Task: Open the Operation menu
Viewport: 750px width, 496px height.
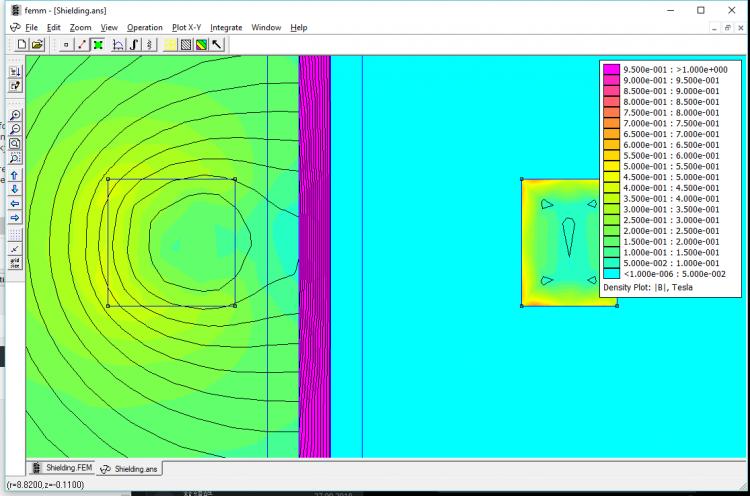Action: pyautogui.click(x=145, y=27)
